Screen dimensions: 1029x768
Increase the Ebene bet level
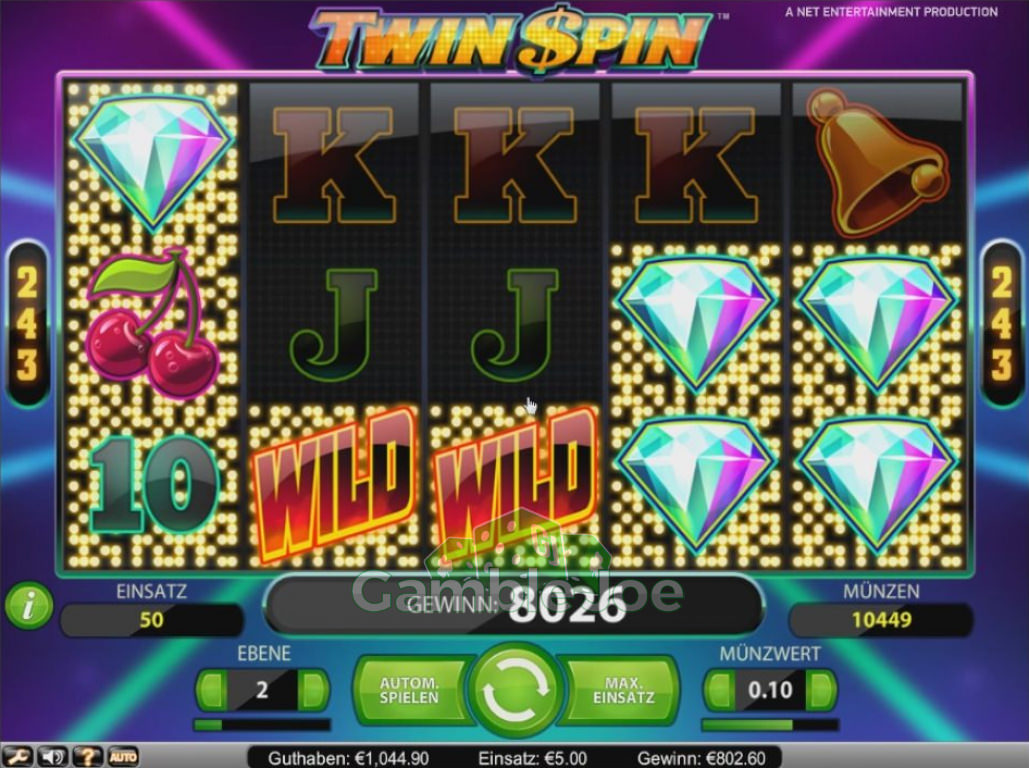coord(313,690)
